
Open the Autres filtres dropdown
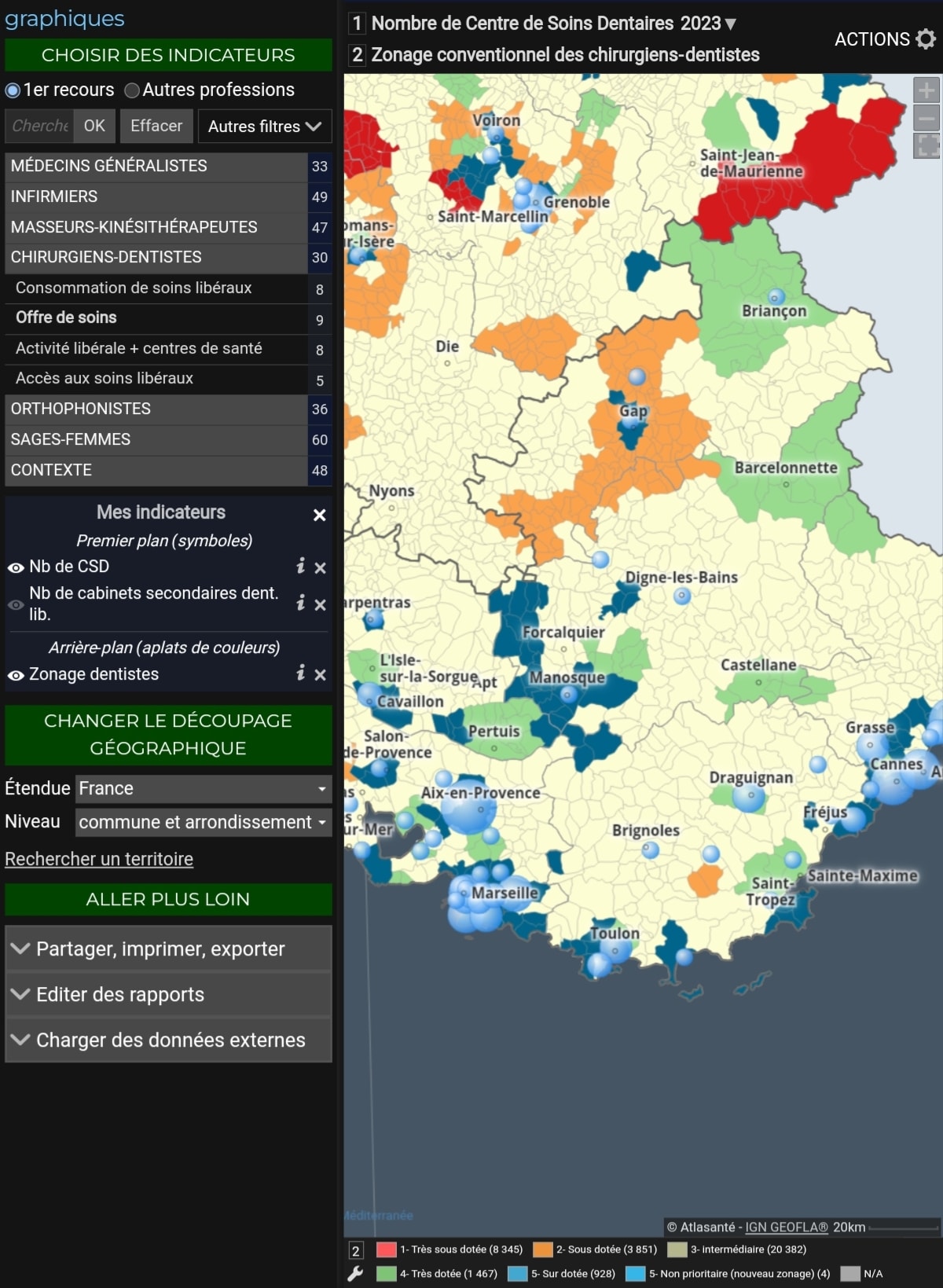[264, 127]
